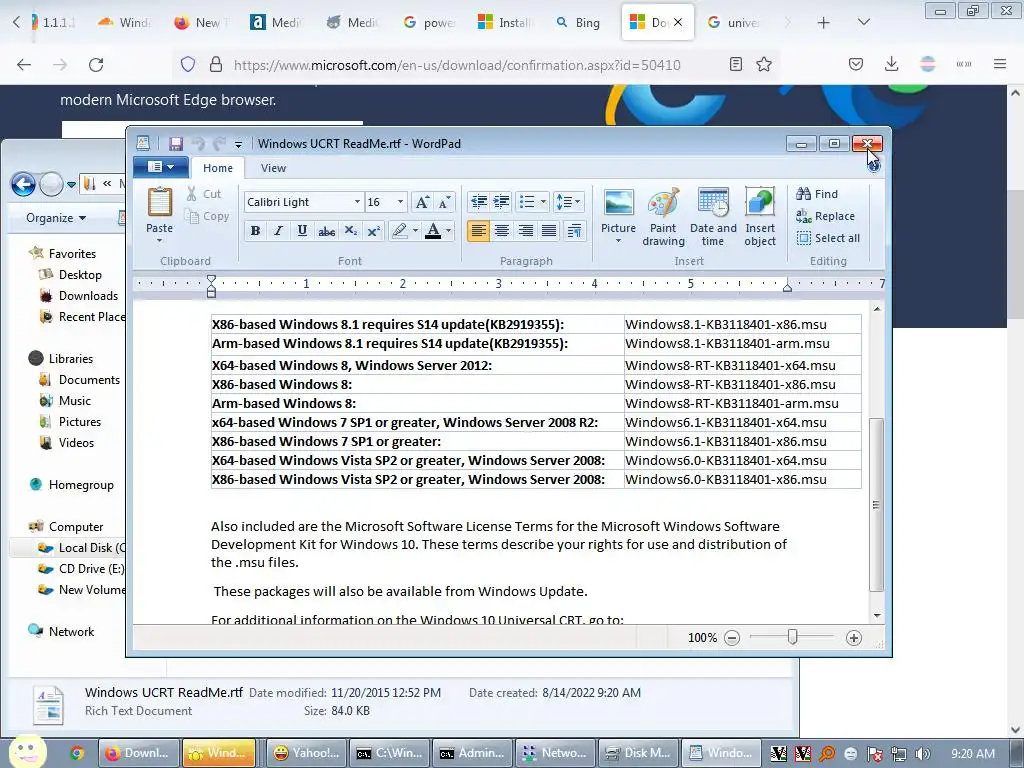Click the Firefox downloads arrow icon
1024x768 pixels.
(x=891, y=64)
